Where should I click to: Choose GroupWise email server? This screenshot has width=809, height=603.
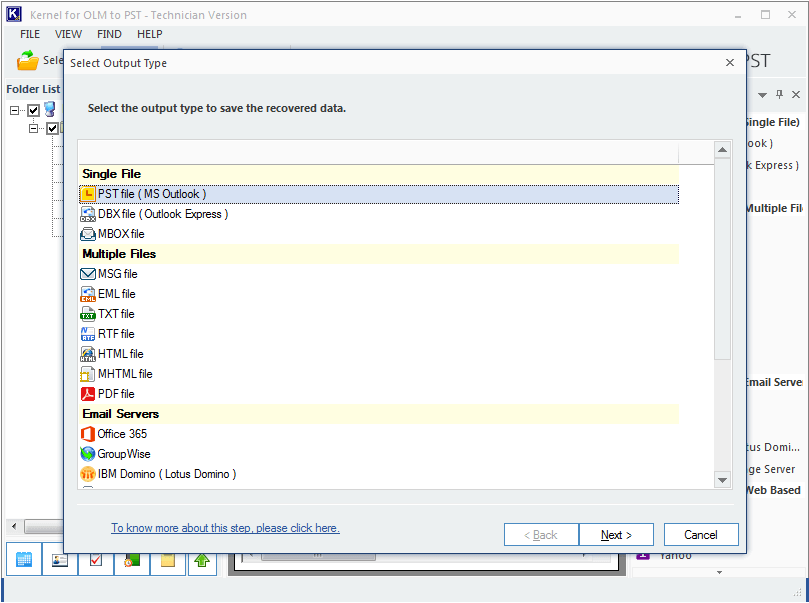pos(124,454)
